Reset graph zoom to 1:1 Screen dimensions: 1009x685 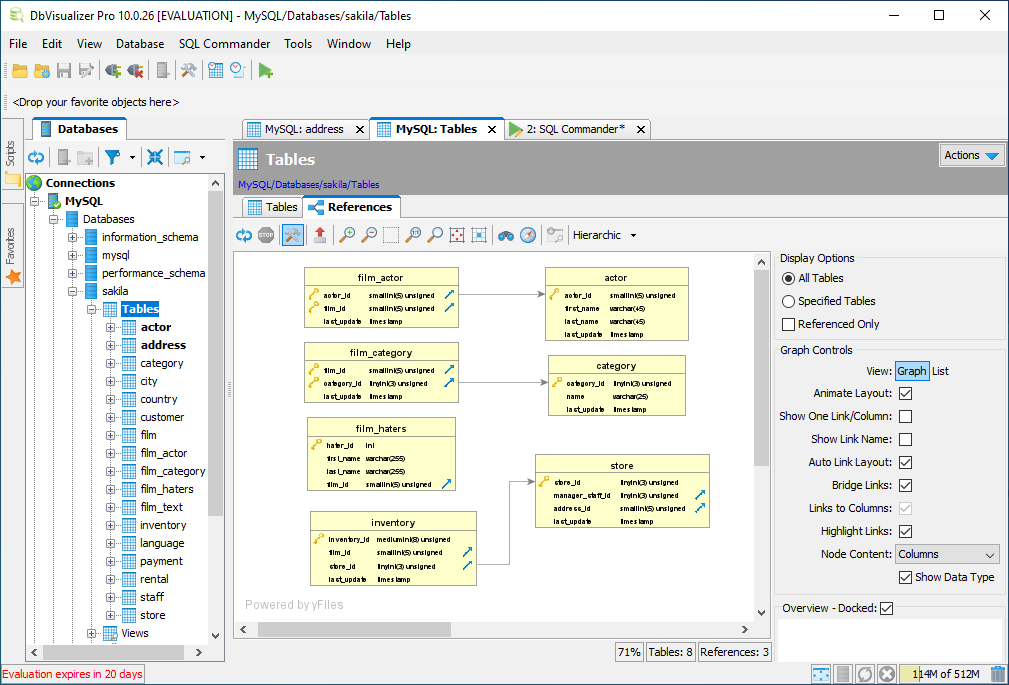tap(413, 236)
